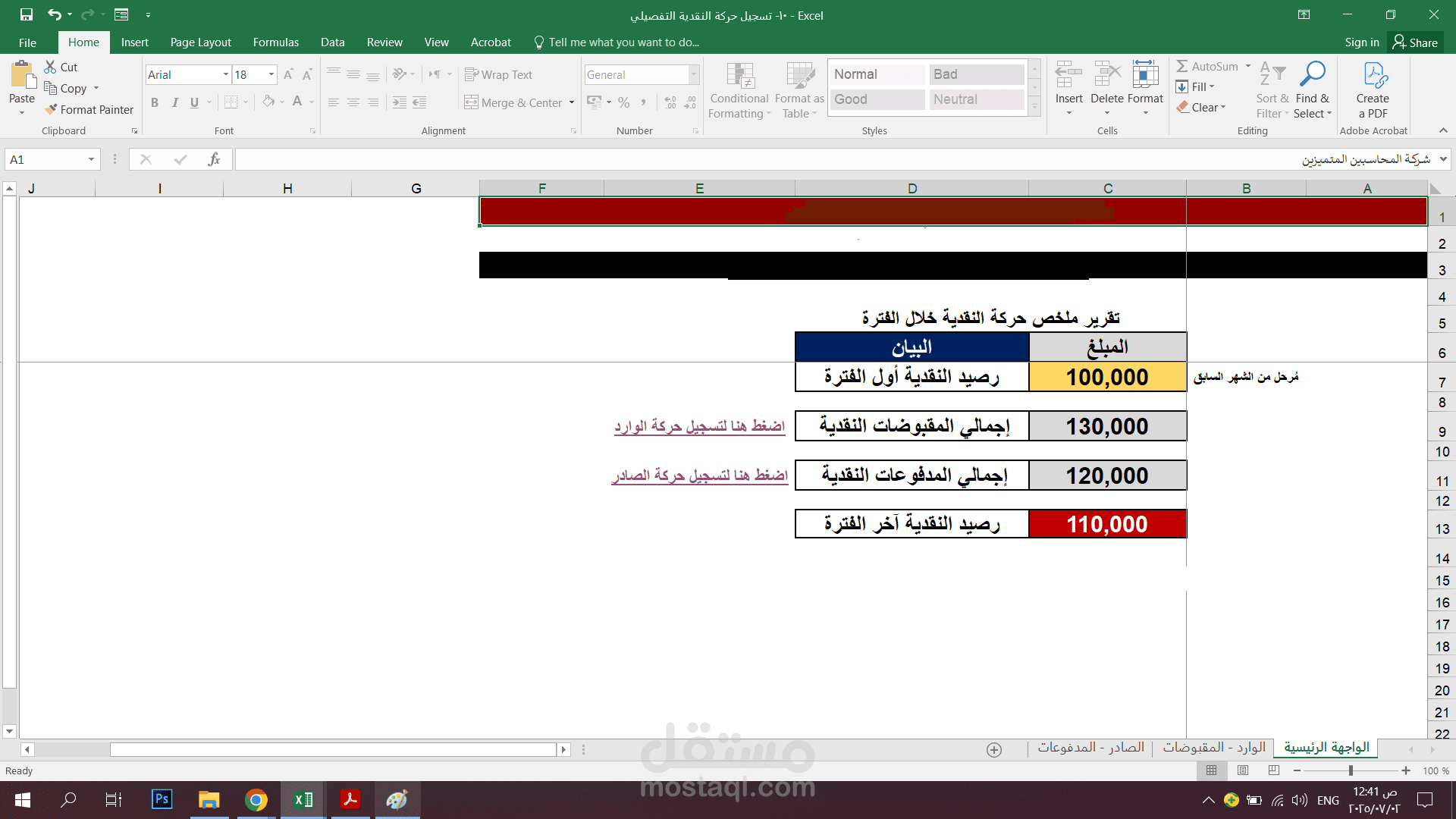Click the Paste clipboard icon
The width and height of the screenshot is (1456, 819).
(x=22, y=76)
